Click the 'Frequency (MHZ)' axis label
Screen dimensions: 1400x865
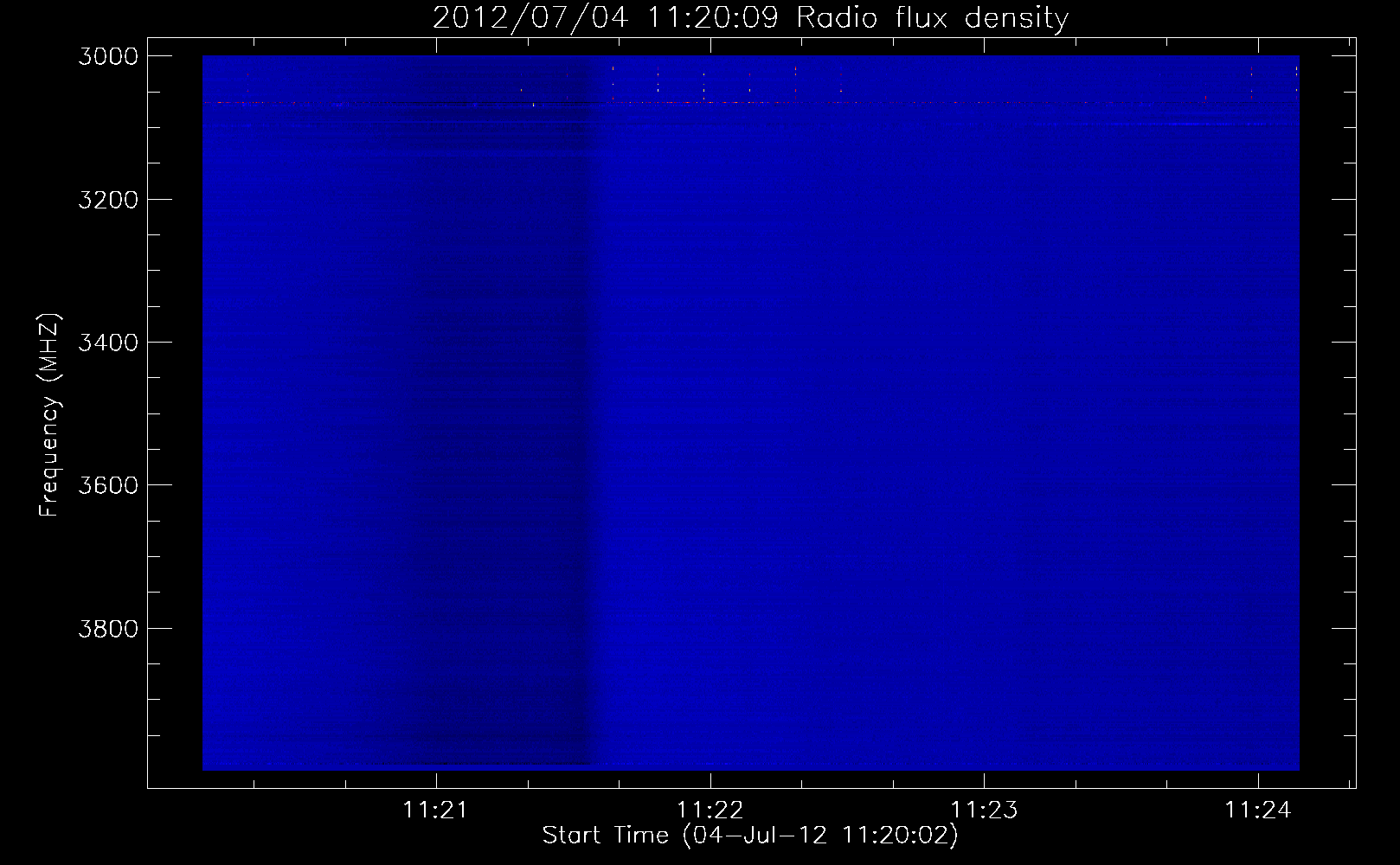pos(50,415)
